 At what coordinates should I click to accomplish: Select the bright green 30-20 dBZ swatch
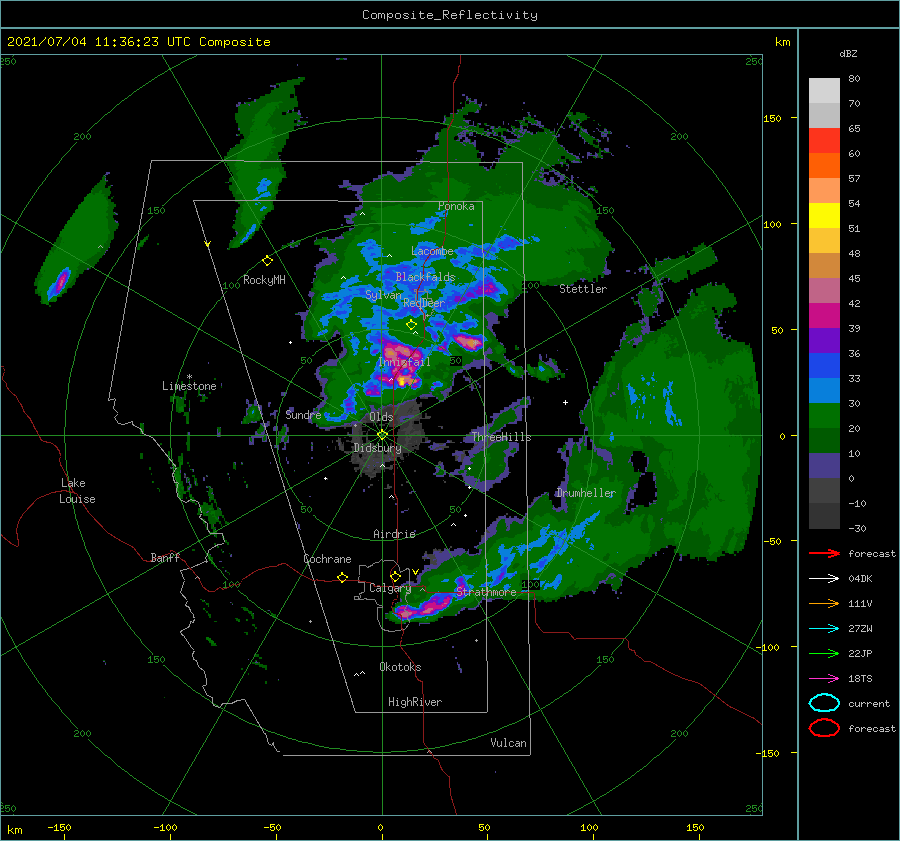824,416
